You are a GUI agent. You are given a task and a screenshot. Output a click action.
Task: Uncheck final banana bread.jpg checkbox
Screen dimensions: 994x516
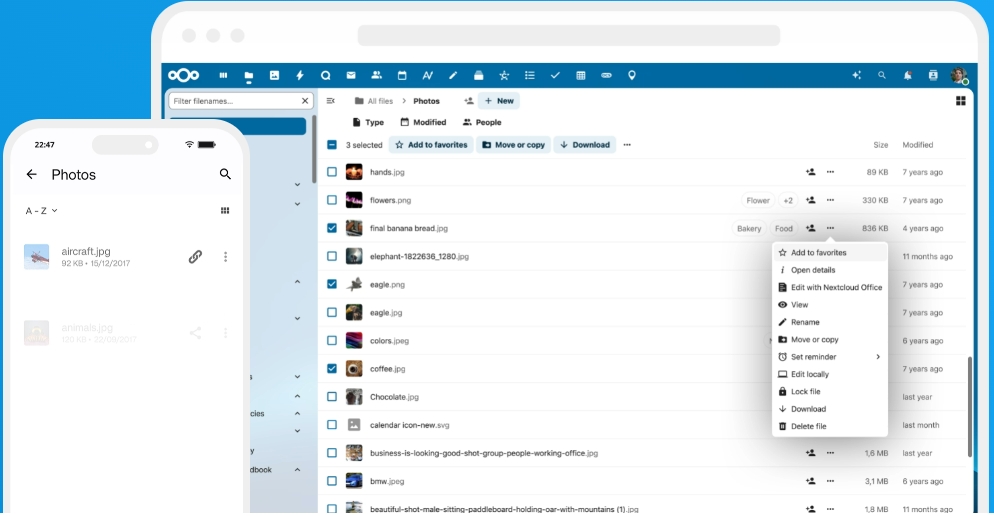tap(332, 228)
